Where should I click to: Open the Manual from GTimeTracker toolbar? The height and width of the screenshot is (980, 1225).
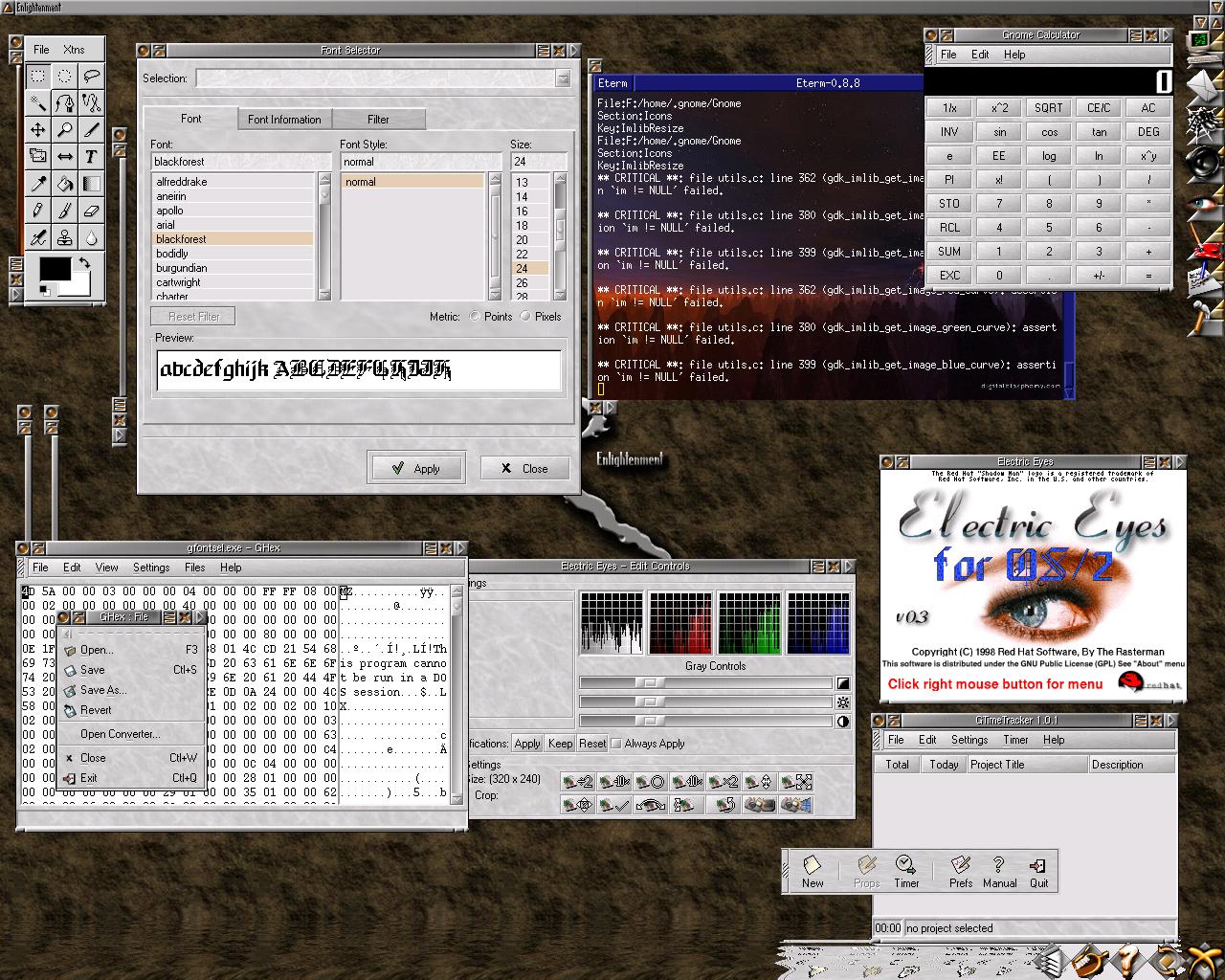999,871
